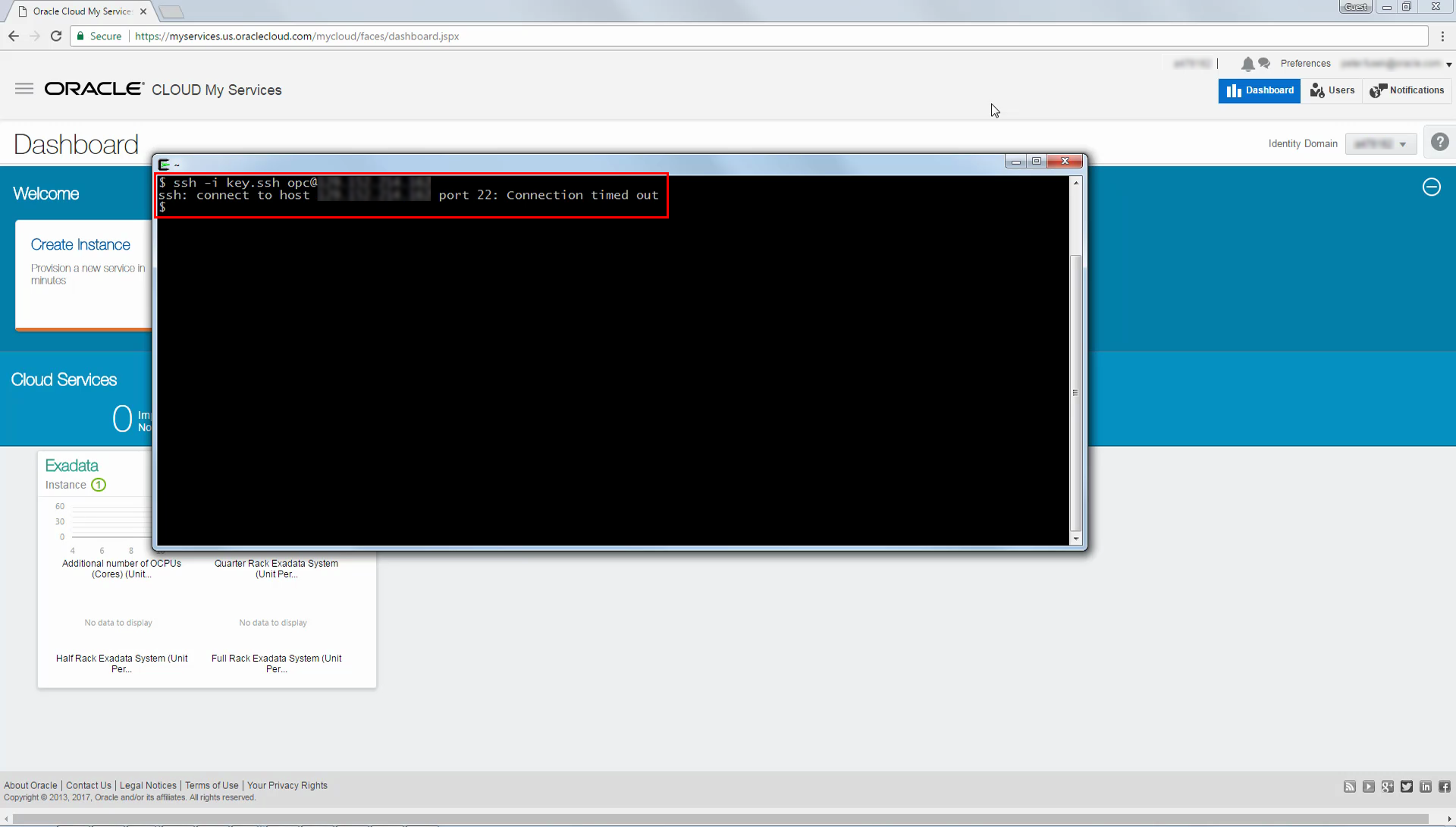Open Chrome three-dot menu

(1443, 36)
